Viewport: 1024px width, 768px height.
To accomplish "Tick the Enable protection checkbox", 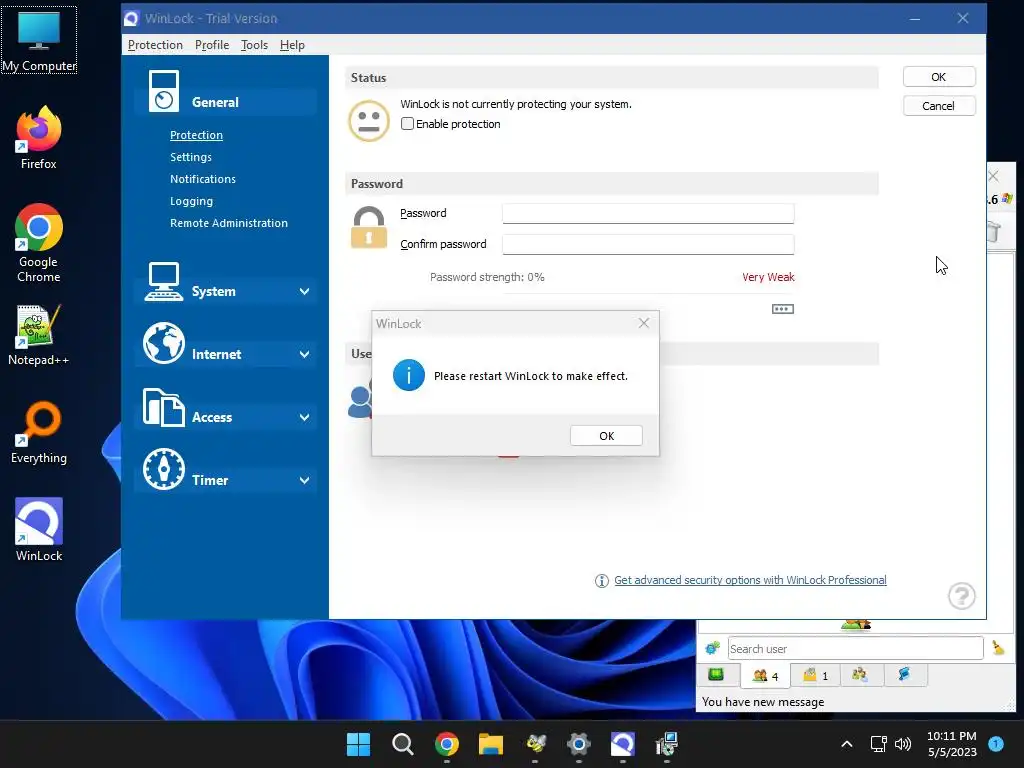I will tap(408, 123).
